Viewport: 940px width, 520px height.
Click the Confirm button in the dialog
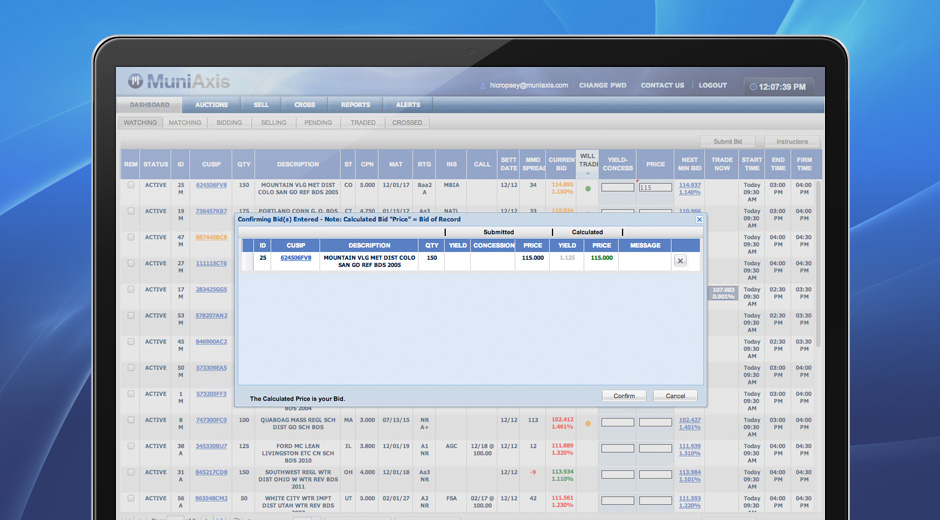click(x=624, y=396)
